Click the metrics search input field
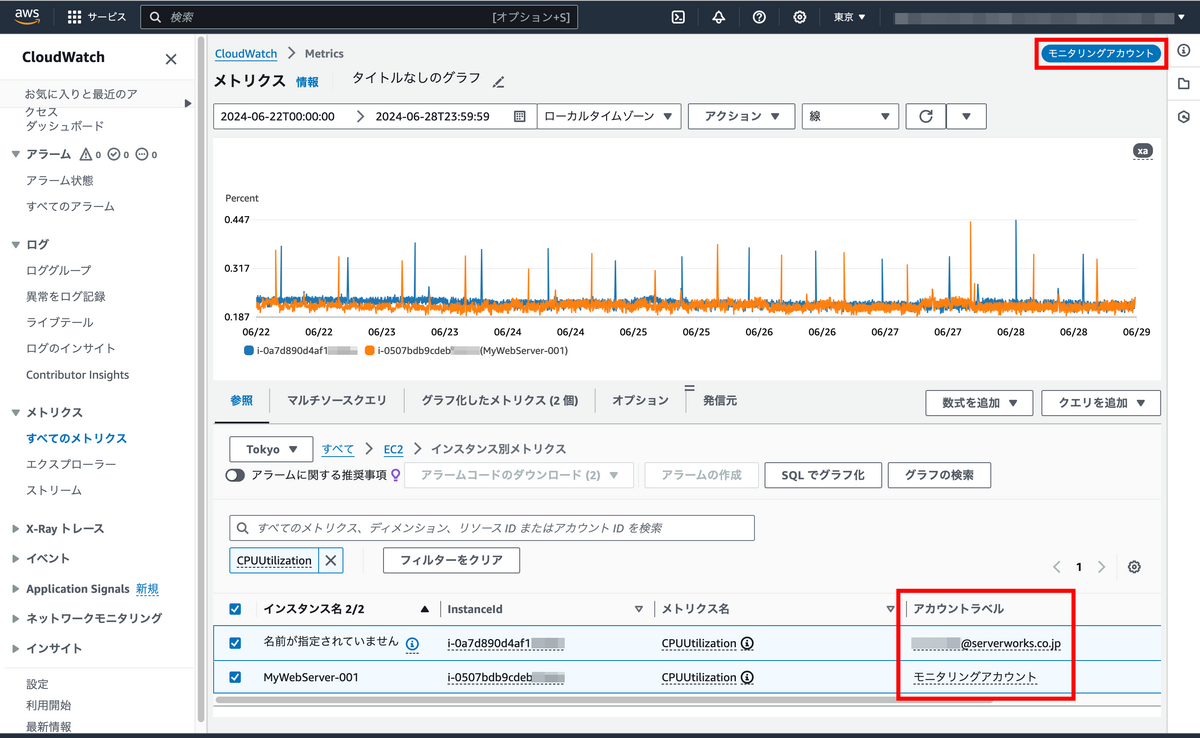The width and height of the screenshot is (1200, 738). (492, 528)
